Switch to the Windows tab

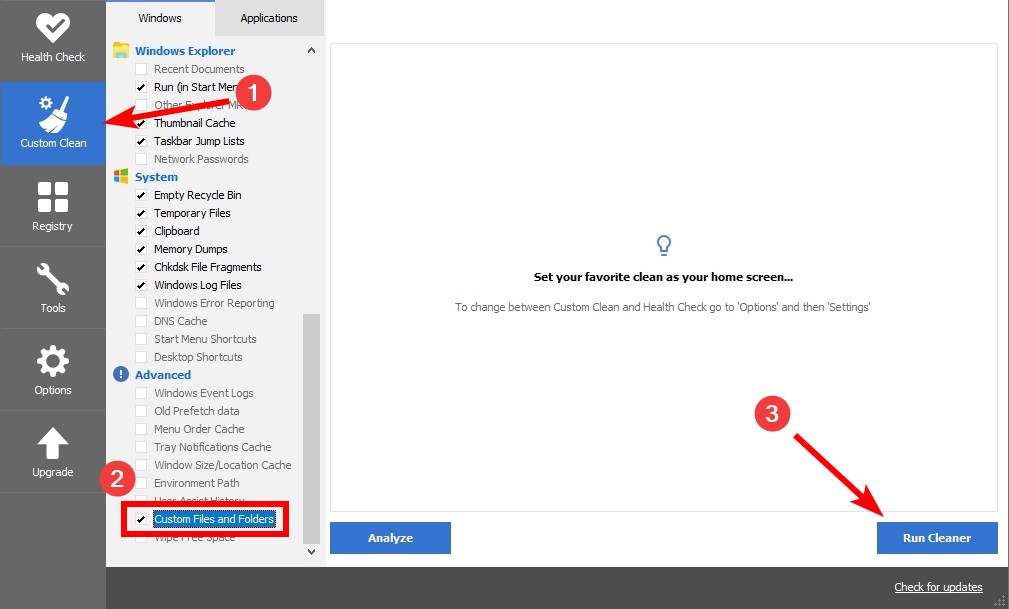coord(160,18)
